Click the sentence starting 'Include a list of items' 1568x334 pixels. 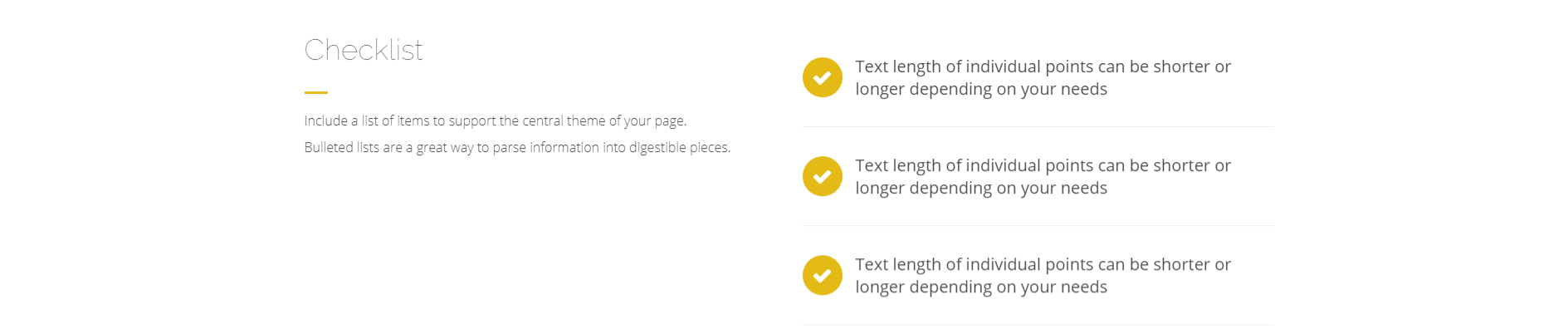pyautogui.click(x=496, y=120)
